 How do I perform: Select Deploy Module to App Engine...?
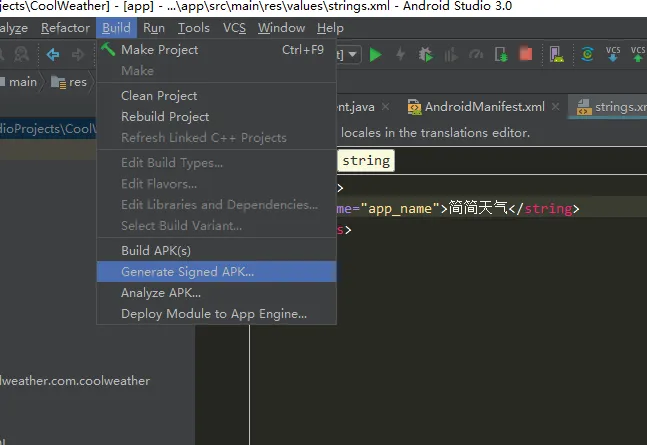[217, 314]
